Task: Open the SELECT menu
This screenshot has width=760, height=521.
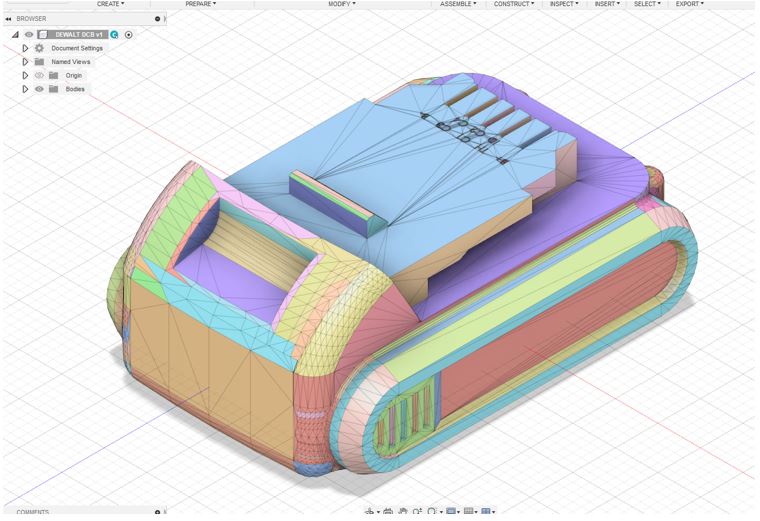Action: [647, 4]
